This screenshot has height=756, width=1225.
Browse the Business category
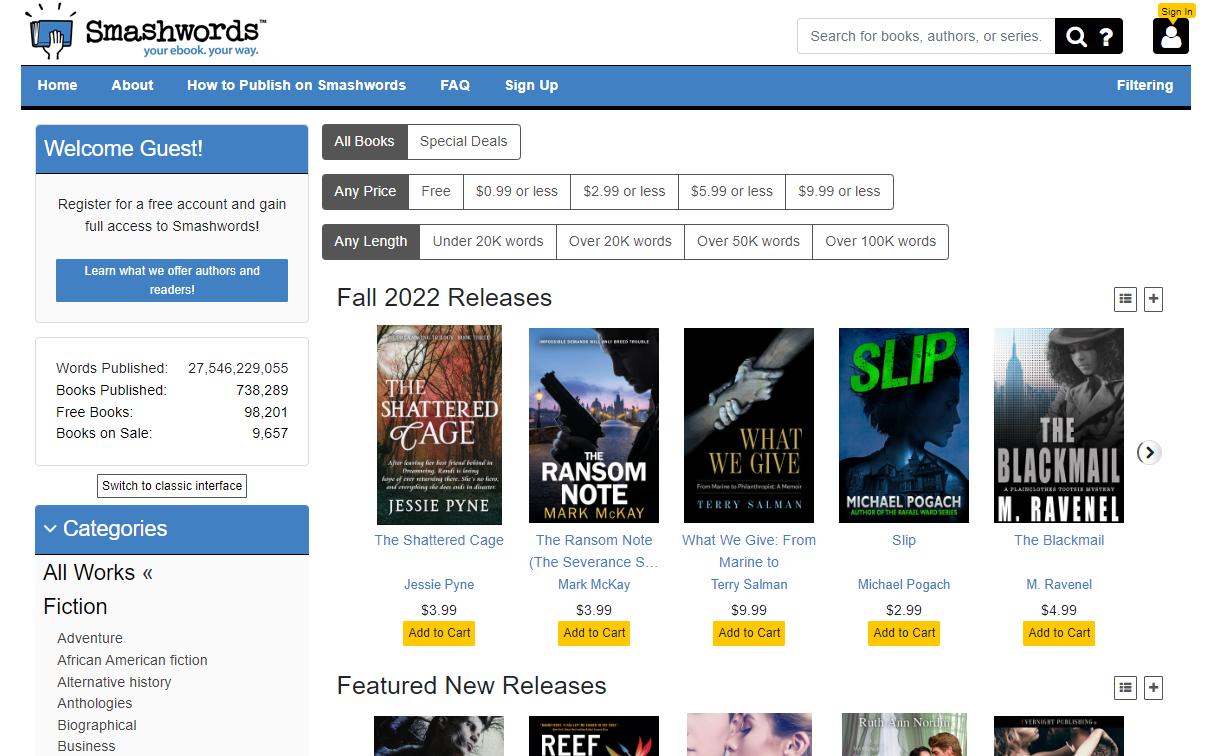coord(86,746)
